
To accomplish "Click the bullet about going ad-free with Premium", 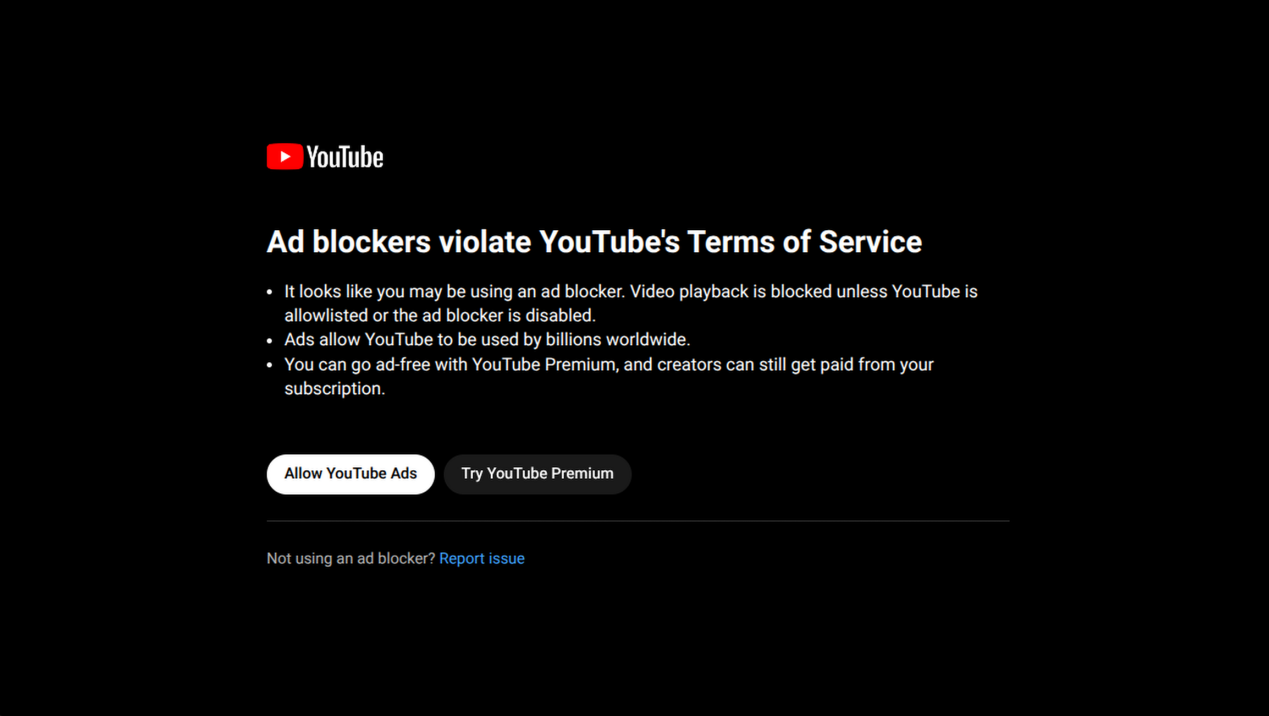I will (x=609, y=377).
